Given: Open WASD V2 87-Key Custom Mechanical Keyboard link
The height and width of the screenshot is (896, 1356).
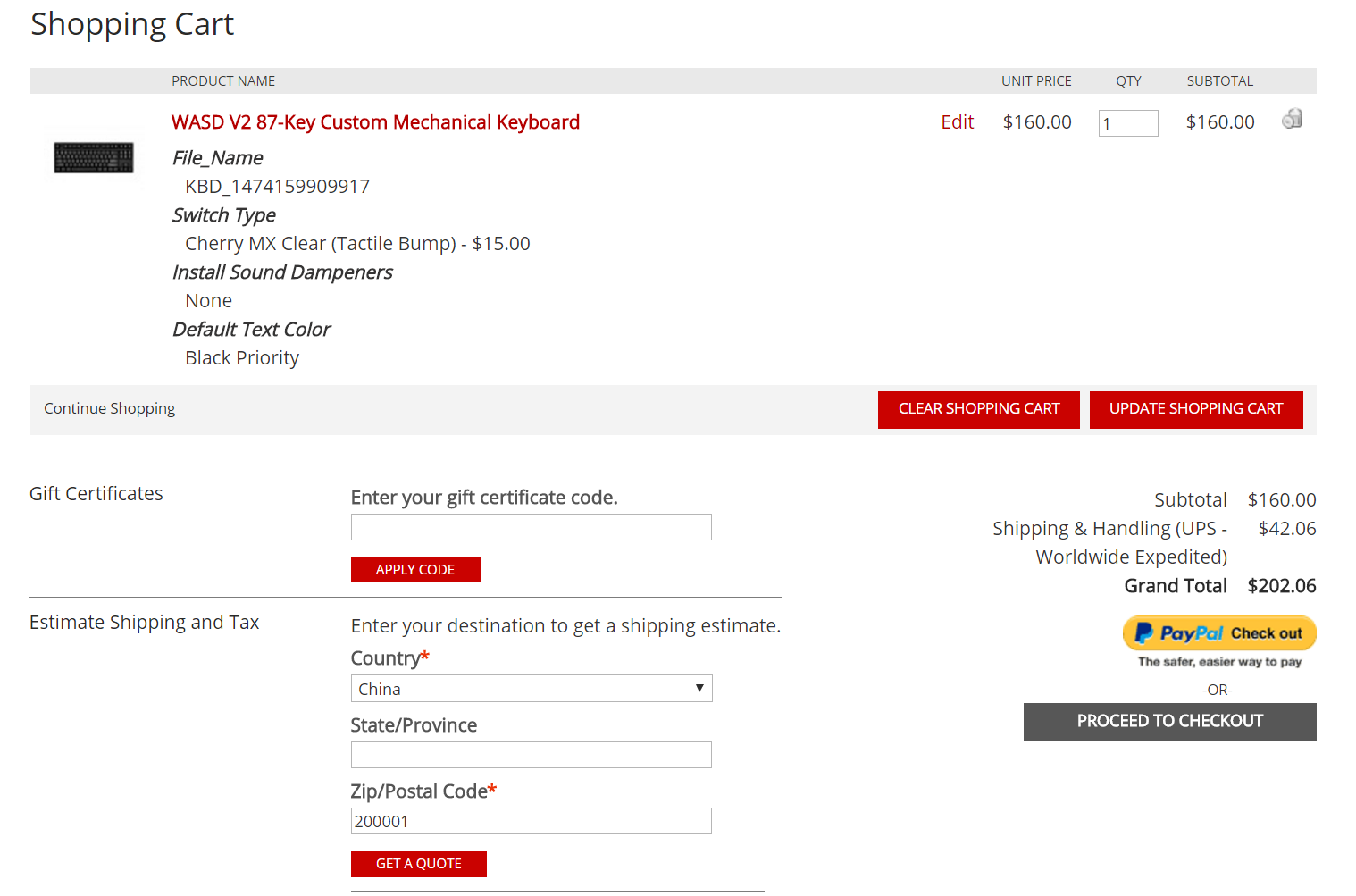Looking at the screenshot, I should 375,122.
